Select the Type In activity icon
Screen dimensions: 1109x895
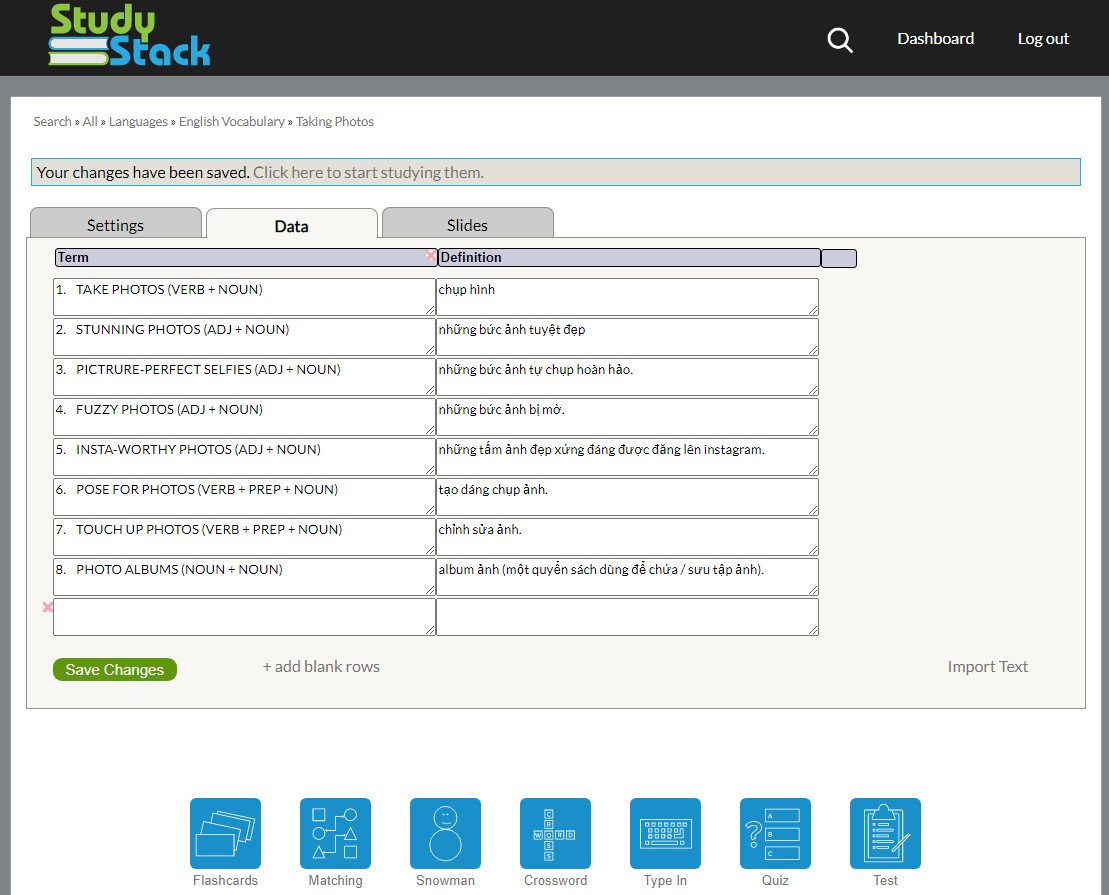(x=665, y=833)
